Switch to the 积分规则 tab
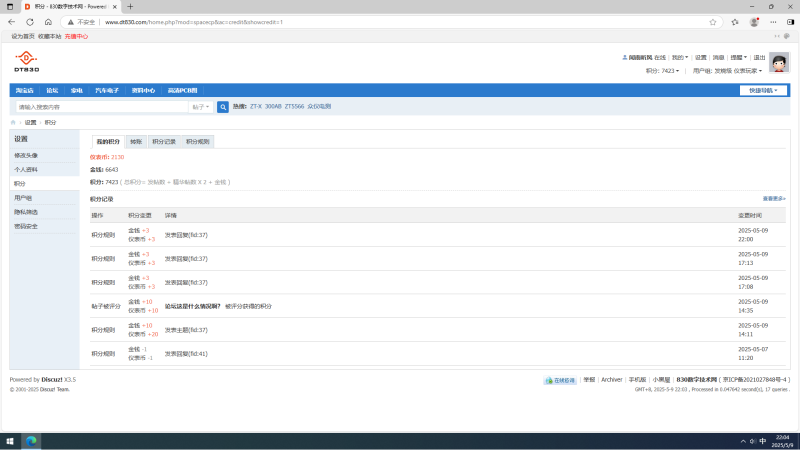This screenshot has width=800, height=450. (x=197, y=141)
